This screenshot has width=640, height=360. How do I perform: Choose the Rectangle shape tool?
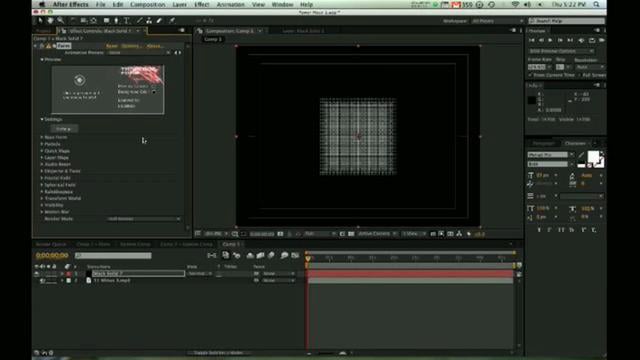(106, 20)
